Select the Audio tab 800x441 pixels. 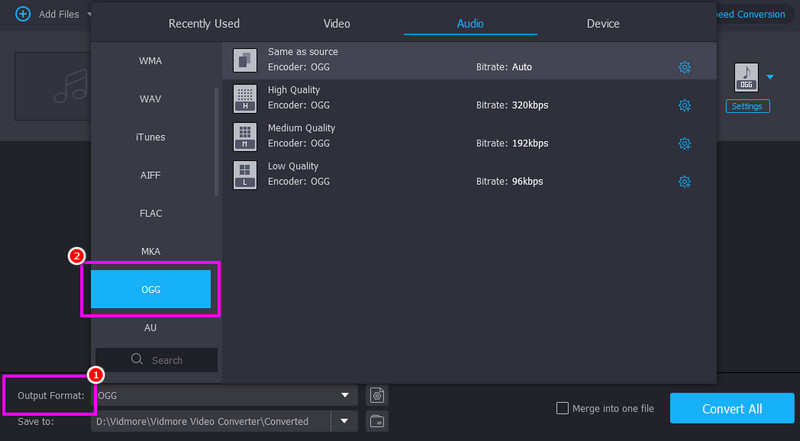pos(470,23)
